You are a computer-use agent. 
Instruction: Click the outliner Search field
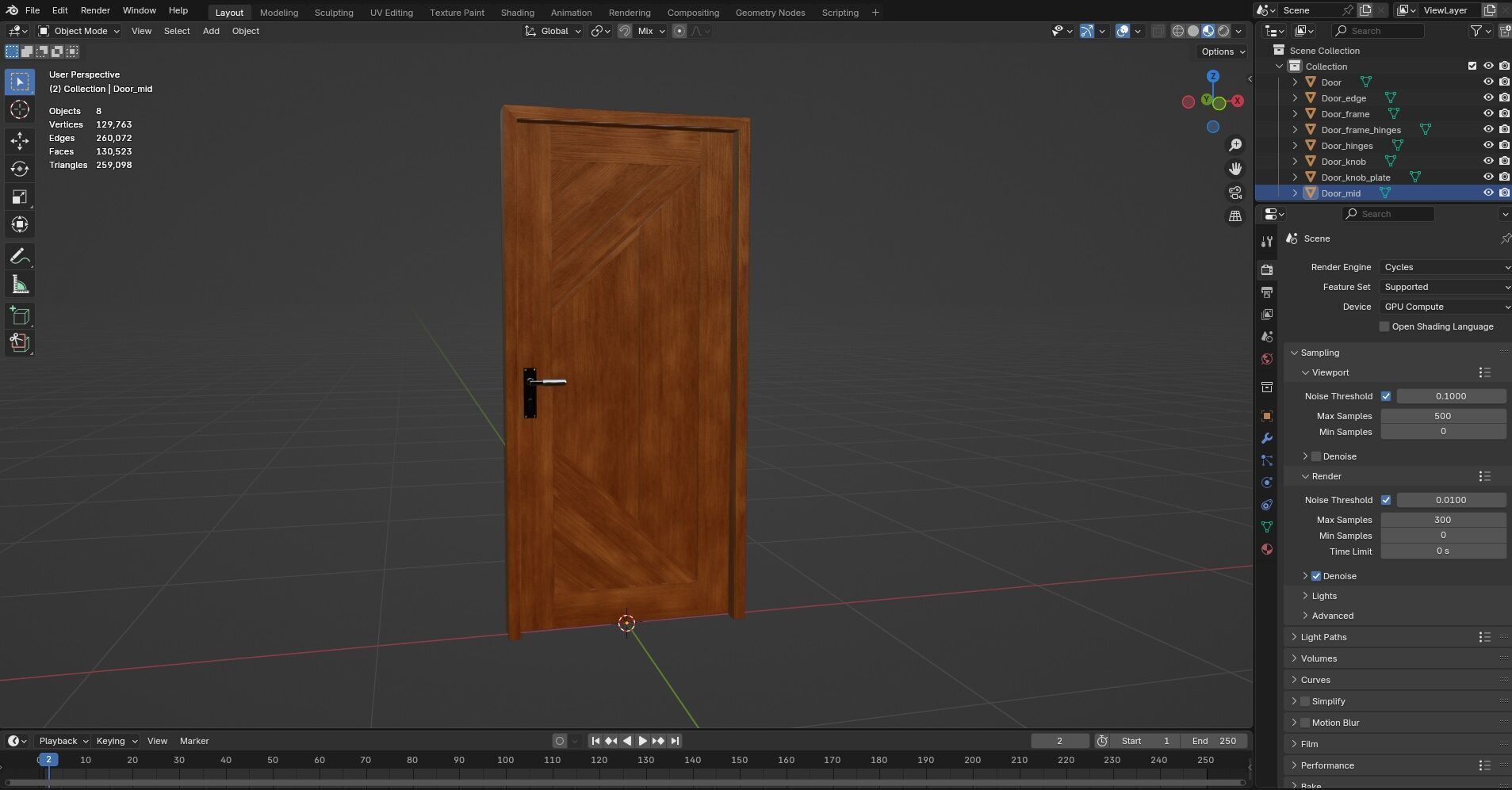1378,31
